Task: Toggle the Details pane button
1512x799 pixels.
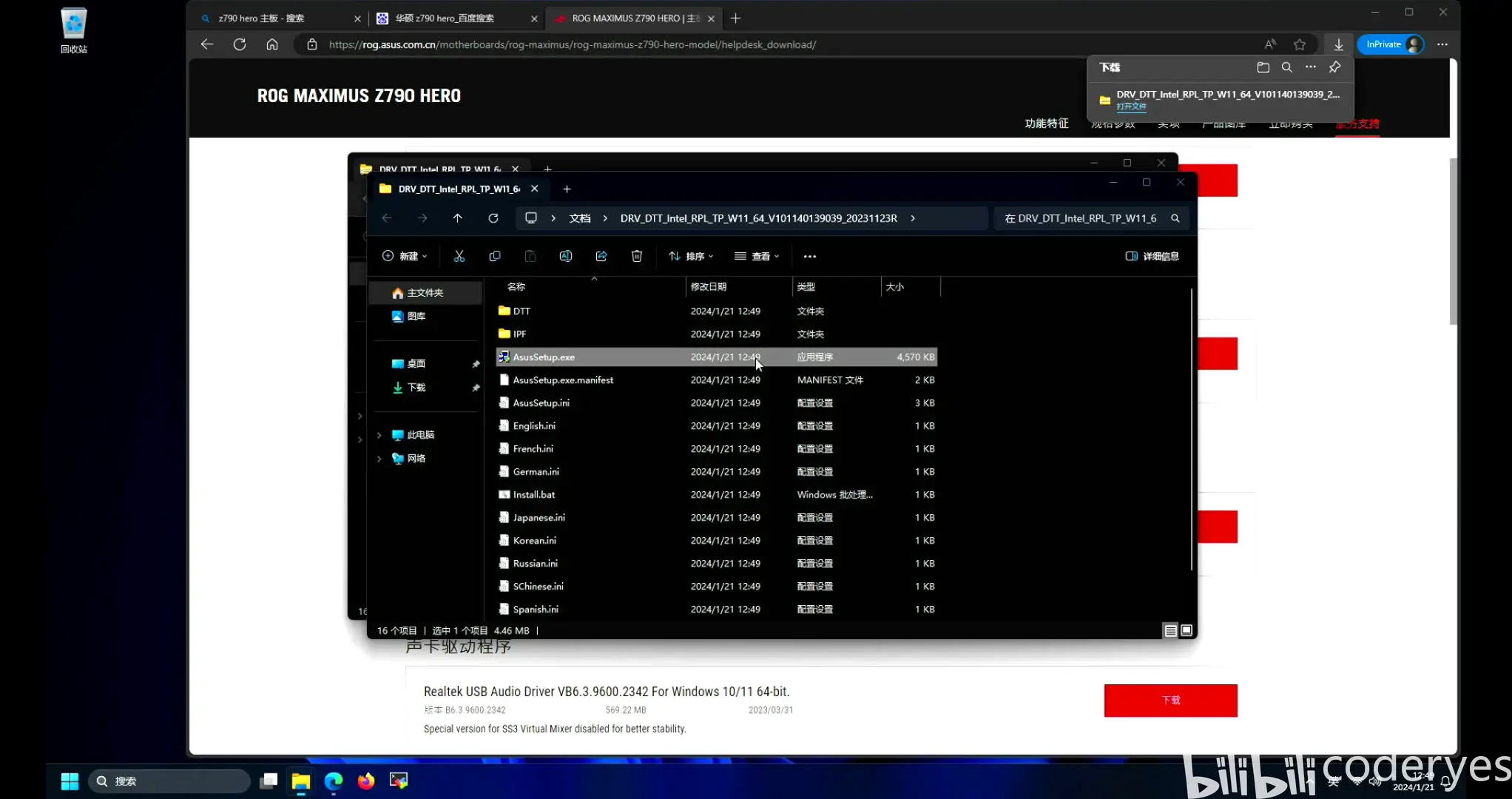Action: [1152, 256]
